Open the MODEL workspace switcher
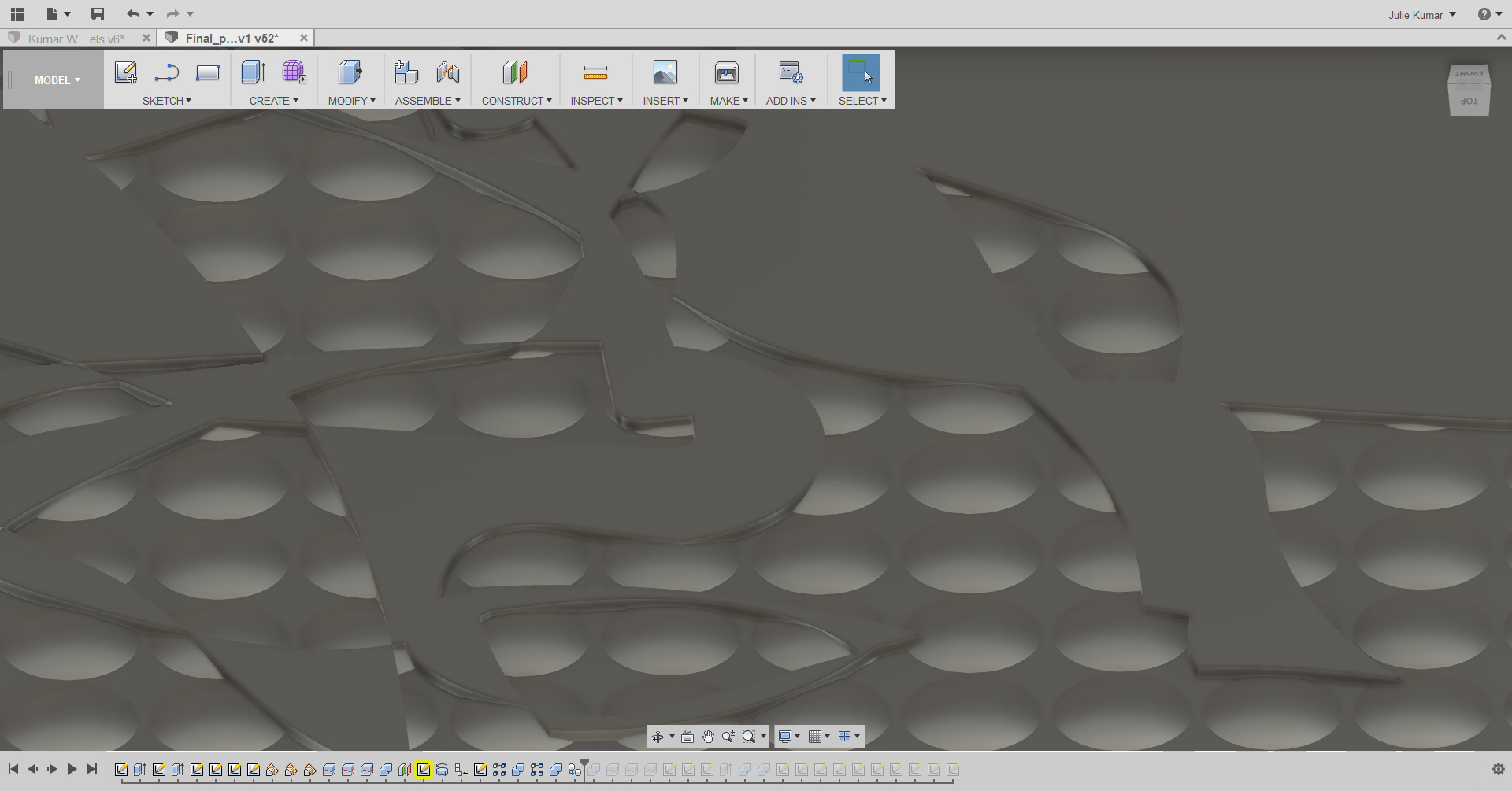This screenshot has width=1512, height=791. coord(57,80)
